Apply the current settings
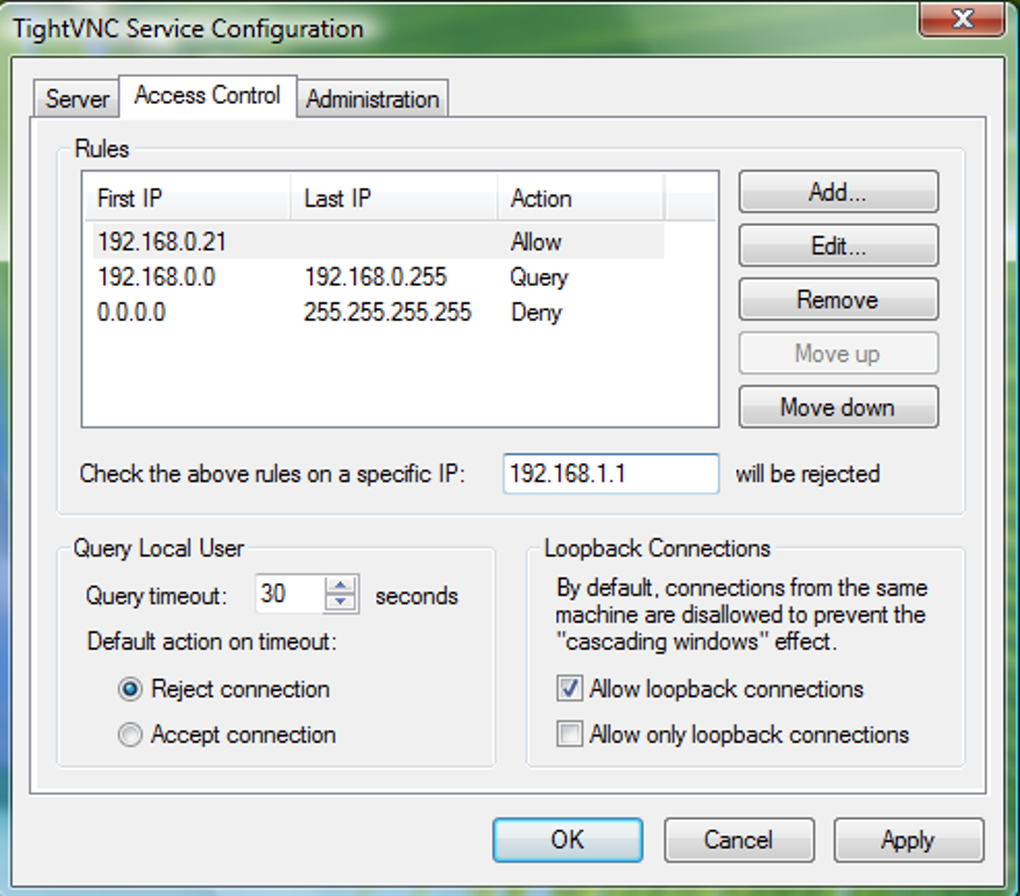This screenshot has height=896, width=1020. (908, 840)
